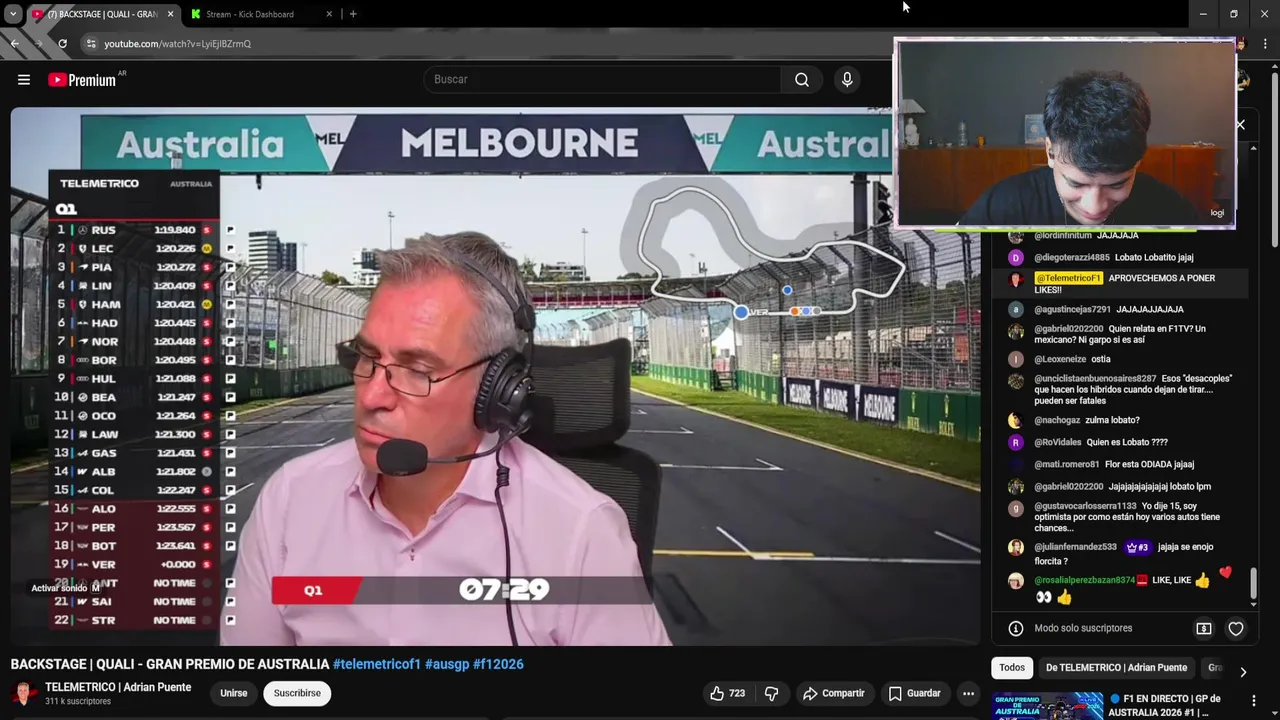Click the search magnifier button
1280x720 pixels.
pyautogui.click(x=802, y=80)
